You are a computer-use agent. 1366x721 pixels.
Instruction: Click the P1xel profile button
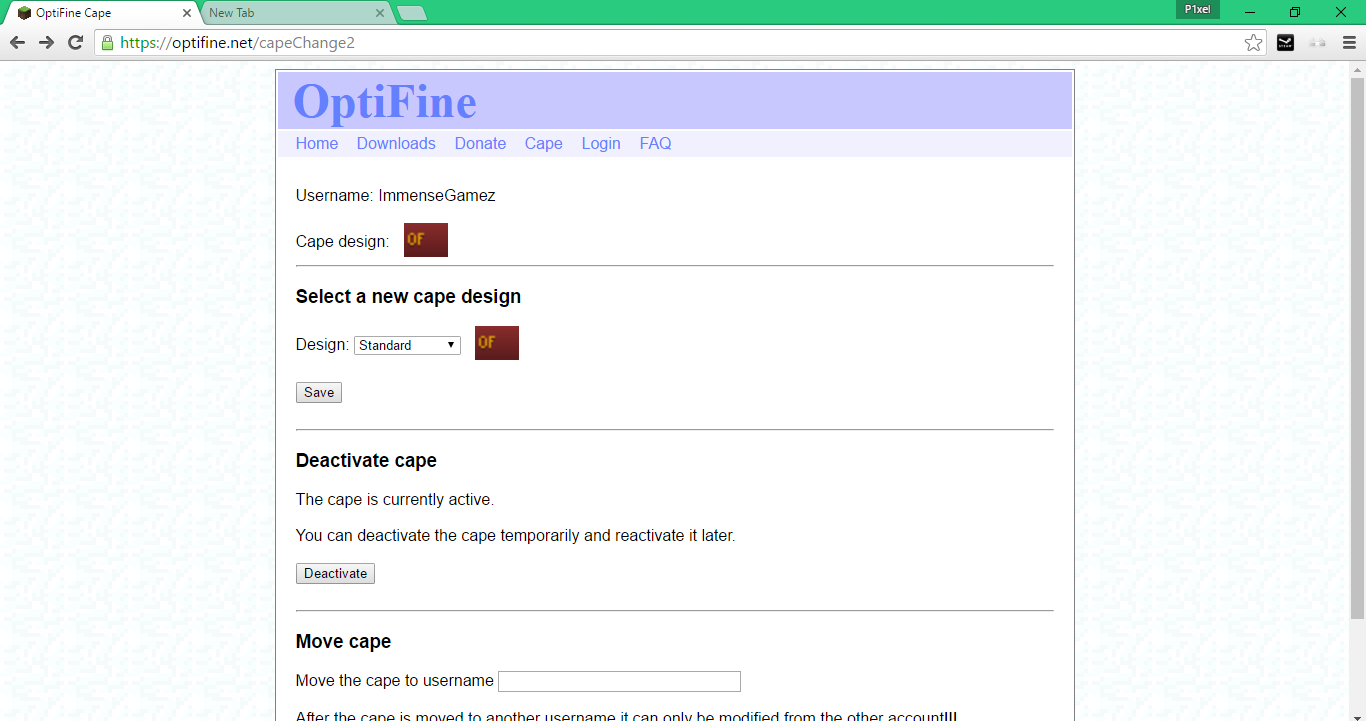(x=1197, y=9)
